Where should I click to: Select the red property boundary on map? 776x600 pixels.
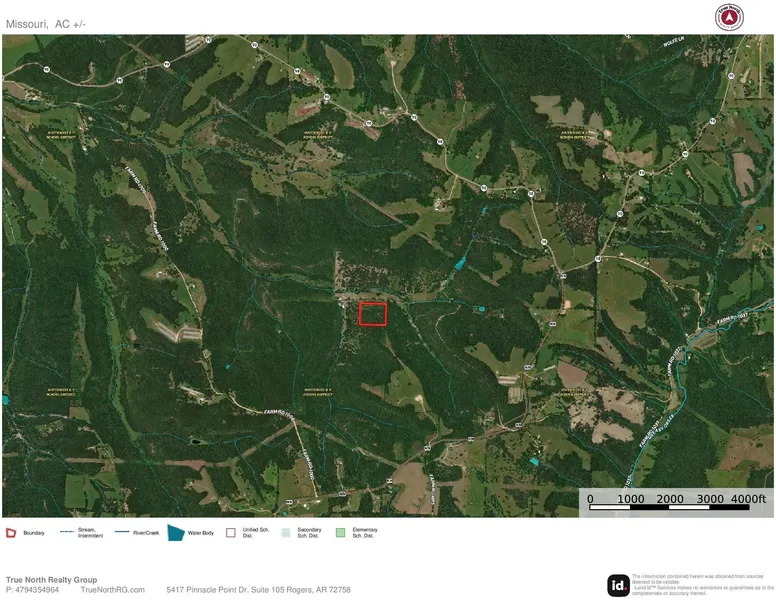[373, 314]
